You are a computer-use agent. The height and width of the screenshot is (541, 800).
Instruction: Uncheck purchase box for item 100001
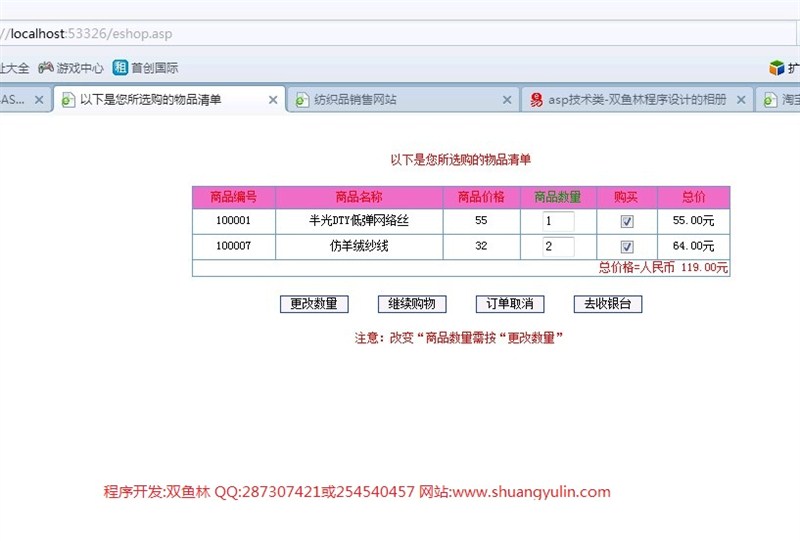[x=627, y=221]
